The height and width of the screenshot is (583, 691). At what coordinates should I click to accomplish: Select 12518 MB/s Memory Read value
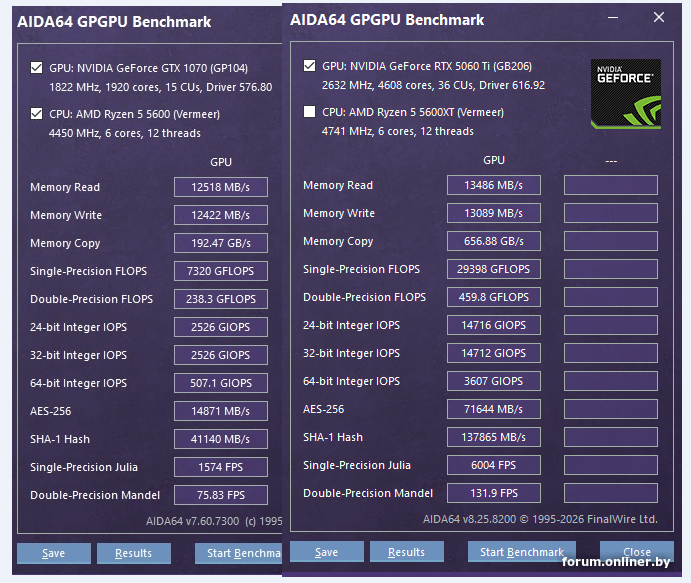coord(221,187)
